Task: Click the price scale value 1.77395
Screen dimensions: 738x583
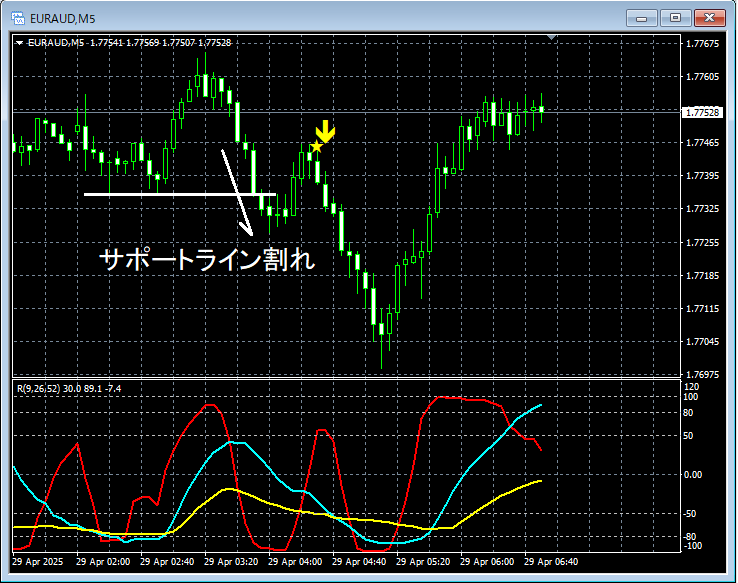Action: point(703,176)
